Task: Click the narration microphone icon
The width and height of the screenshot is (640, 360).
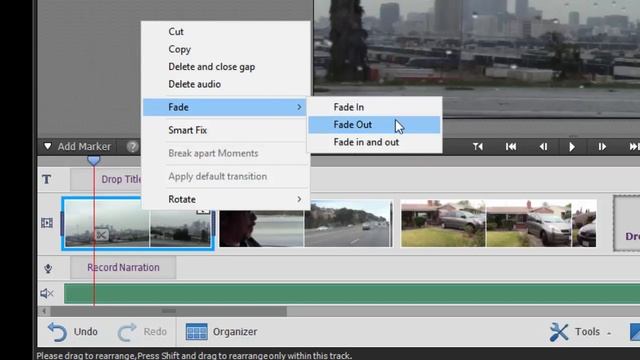Action: [48, 268]
